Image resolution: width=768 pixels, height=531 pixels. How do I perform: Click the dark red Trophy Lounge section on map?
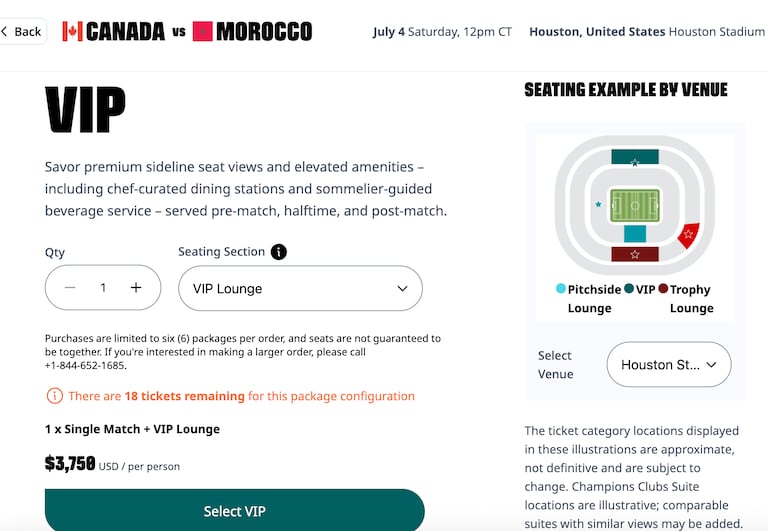coord(635,254)
